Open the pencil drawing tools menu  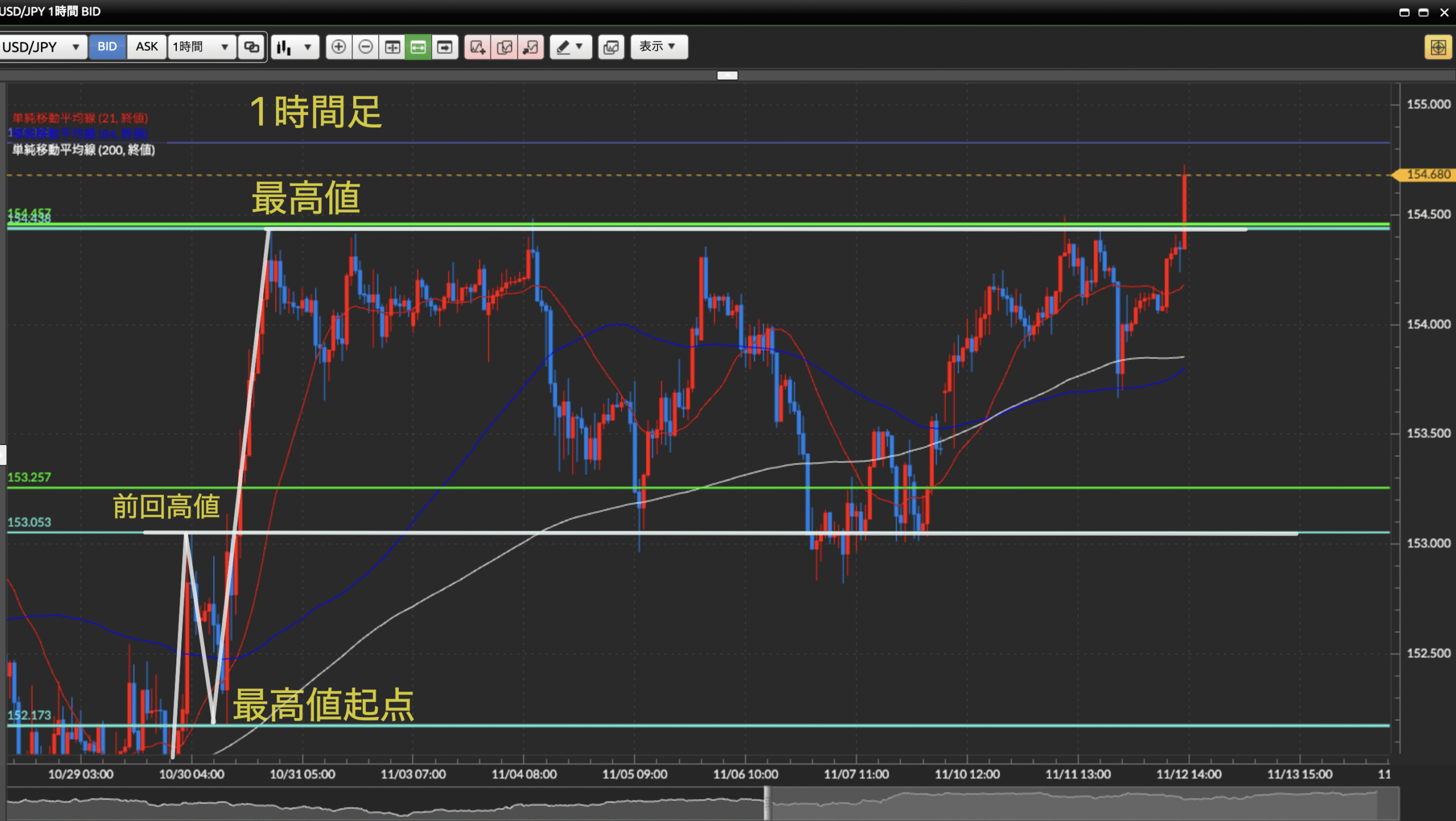(x=570, y=47)
